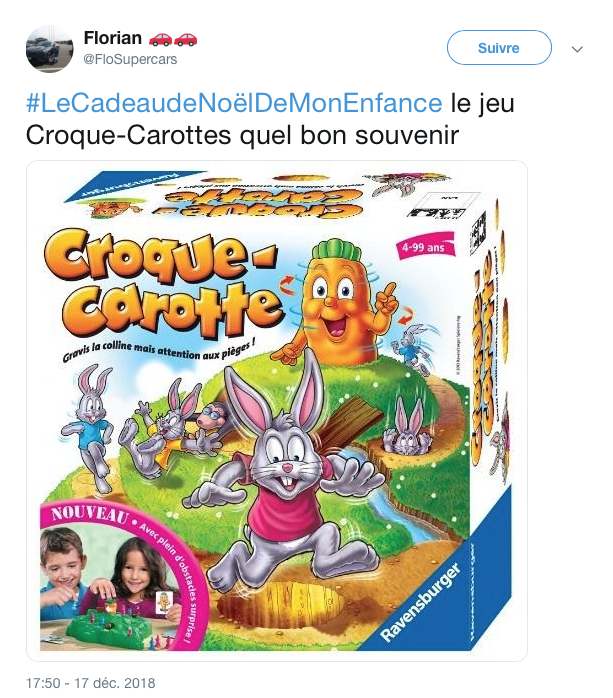Open Florian's profile avatar picture

click(49, 49)
